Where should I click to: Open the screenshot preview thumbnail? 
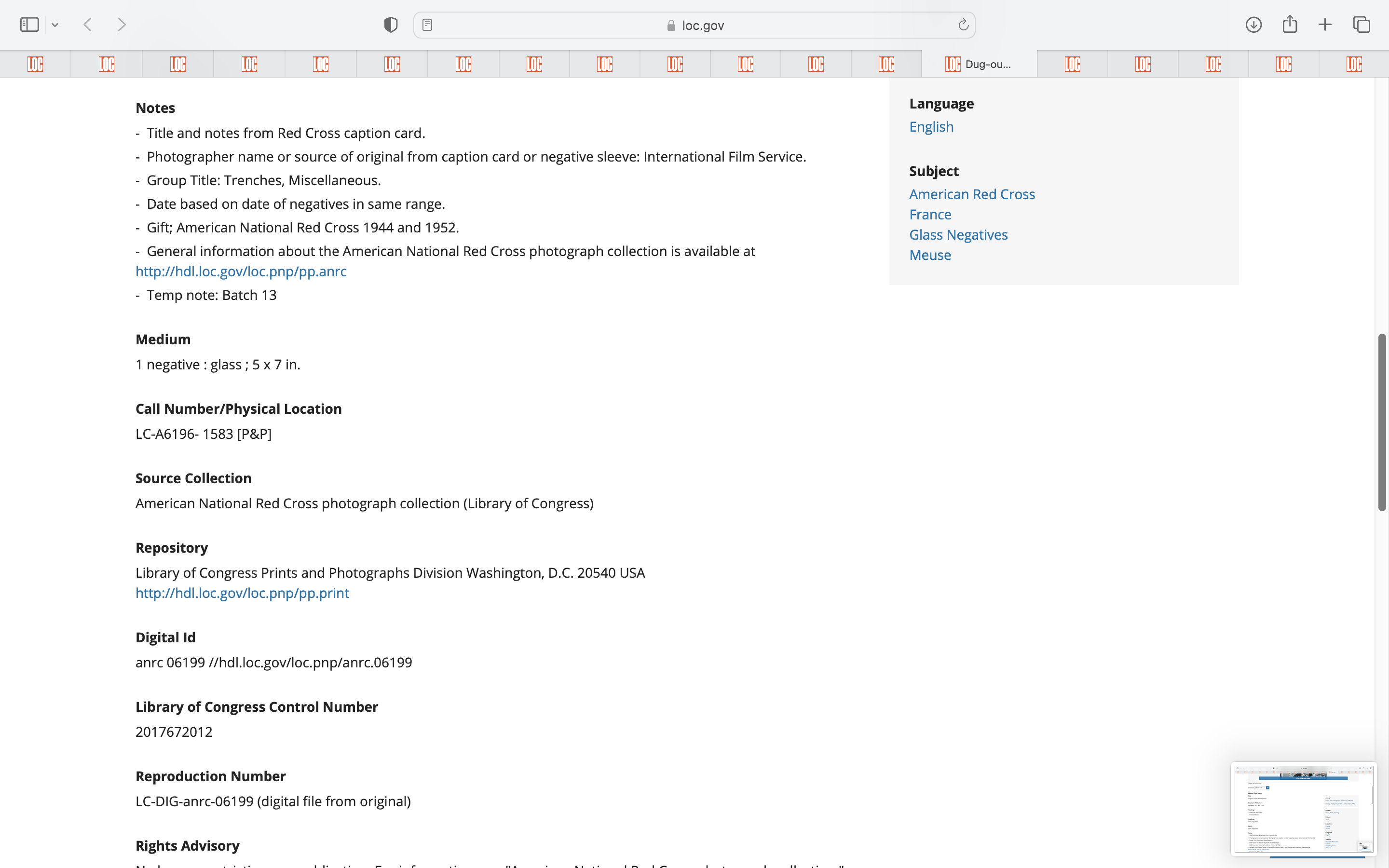tap(1303, 808)
